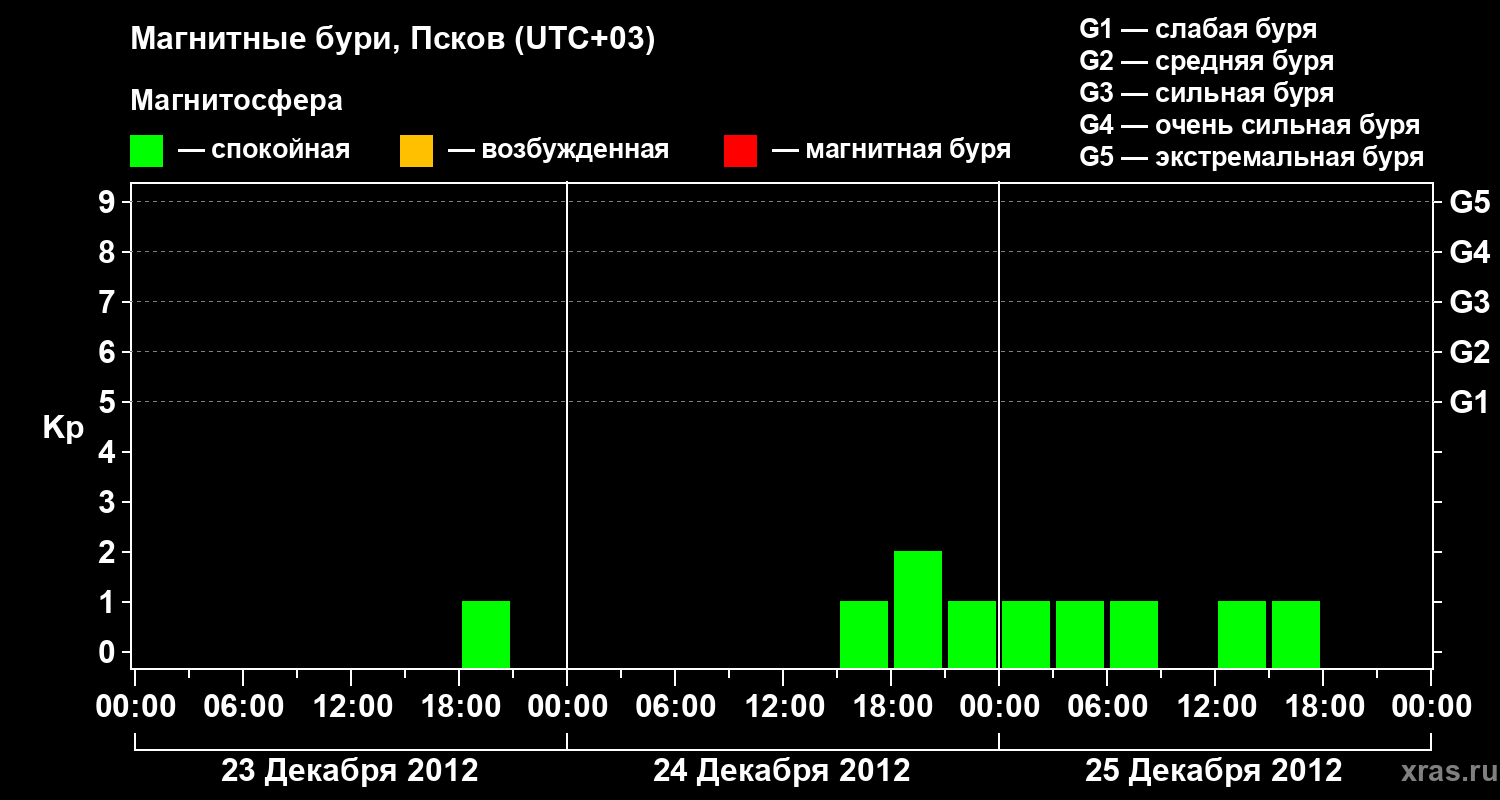Click the 24 December 15:00 green bar
The height and width of the screenshot is (800, 1500).
(864, 634)
